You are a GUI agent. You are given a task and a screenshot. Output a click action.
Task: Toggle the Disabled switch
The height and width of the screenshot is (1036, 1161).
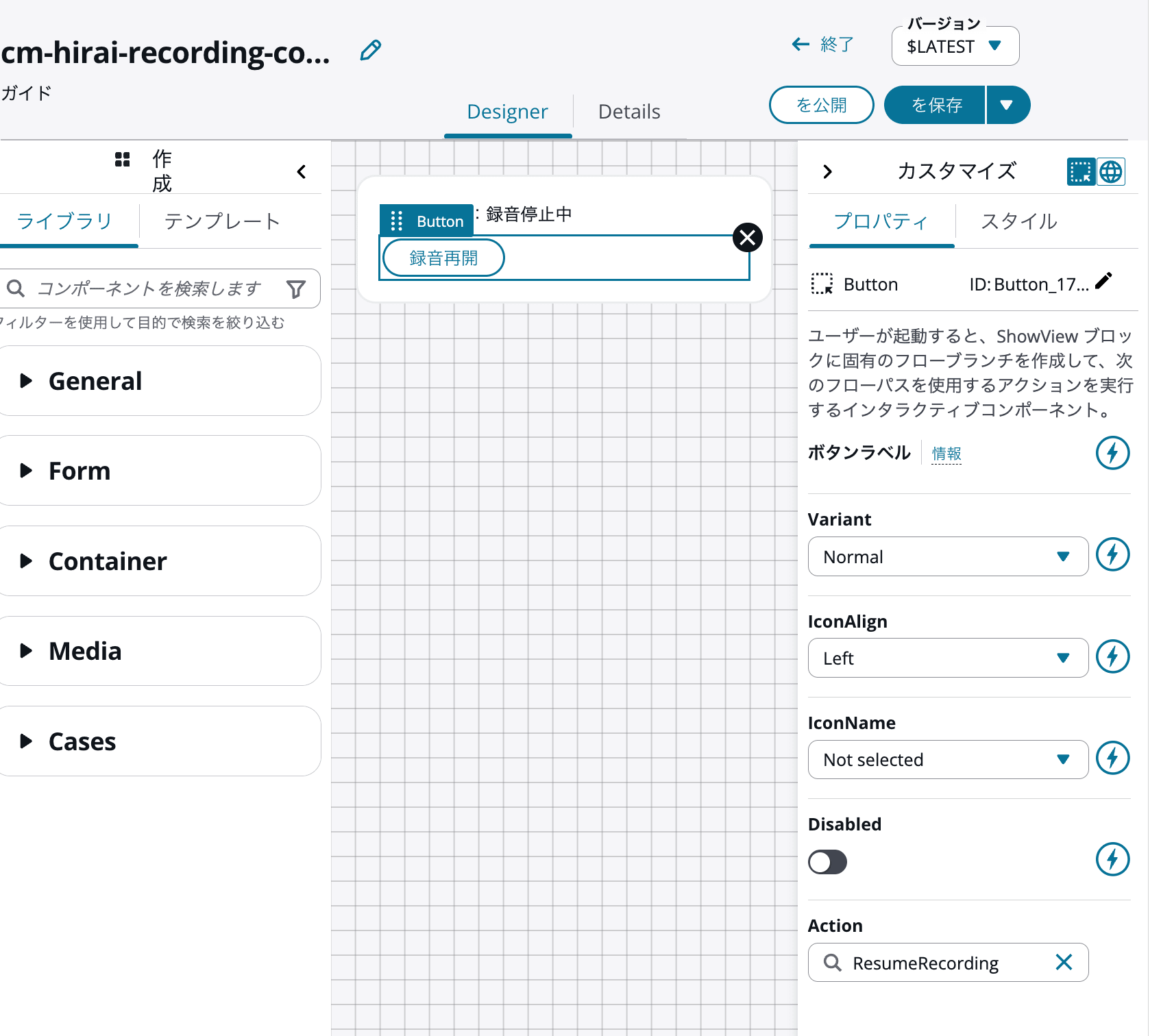pyautogui.click(x=827, y=862)
